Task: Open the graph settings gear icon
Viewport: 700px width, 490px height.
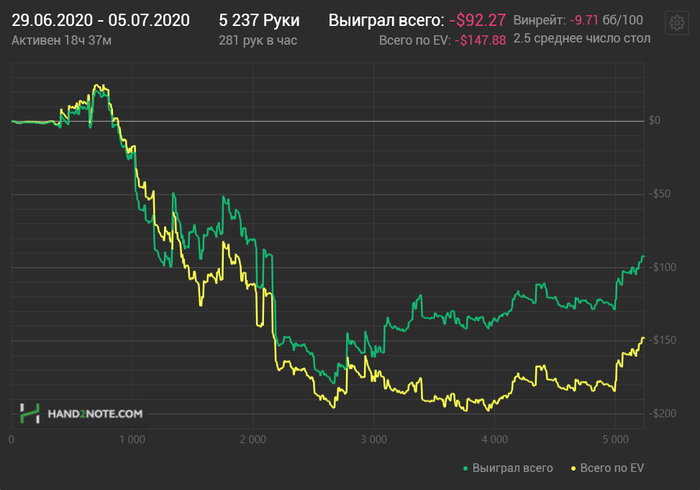Action: pyautogui.click(x=677, y=23)
